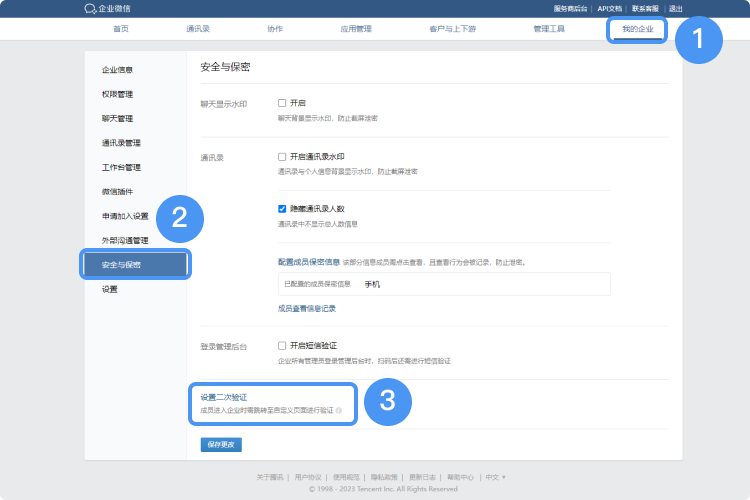Screen dimensions: 750x500
Task: Select 安全与保密 in the left sidebar
Action: [x=121, y=265]
